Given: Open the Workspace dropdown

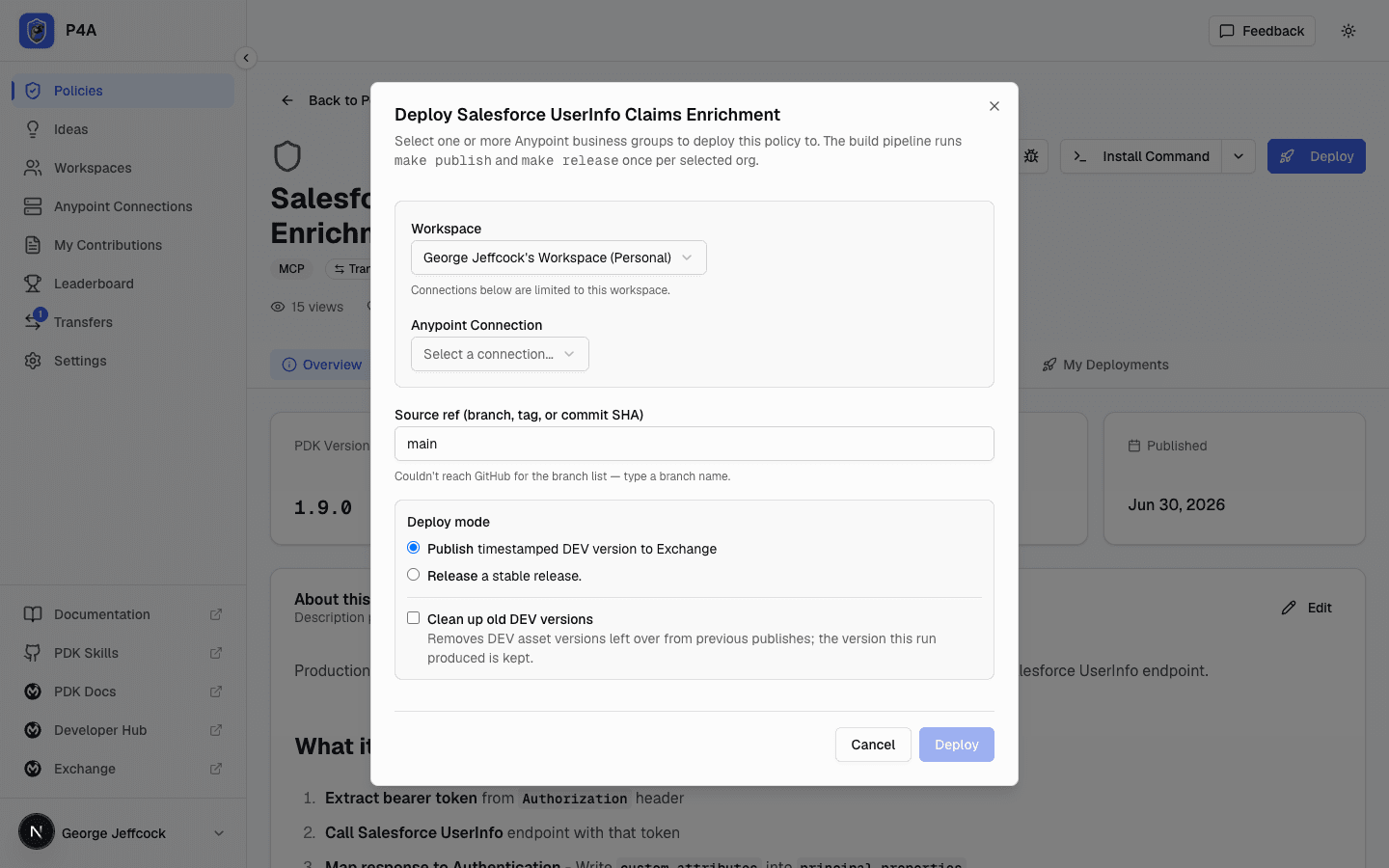Looking at the screenshot, I should [x=558, y=258].
